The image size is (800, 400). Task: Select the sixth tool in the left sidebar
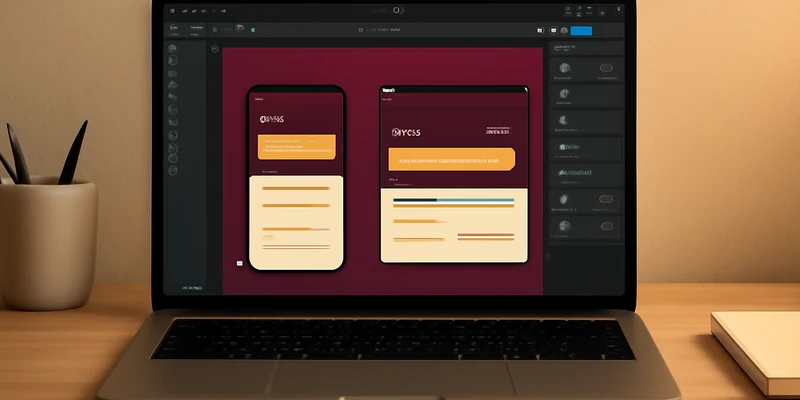pyautogui.click(x=173, y=109)
